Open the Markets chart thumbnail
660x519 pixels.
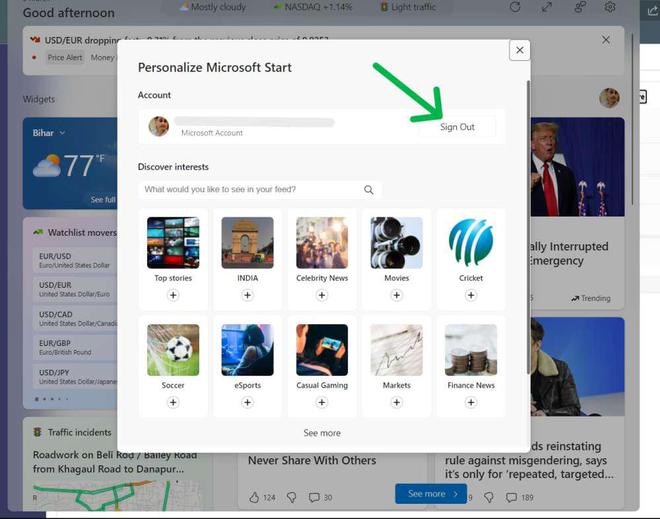tap(397, 350)
